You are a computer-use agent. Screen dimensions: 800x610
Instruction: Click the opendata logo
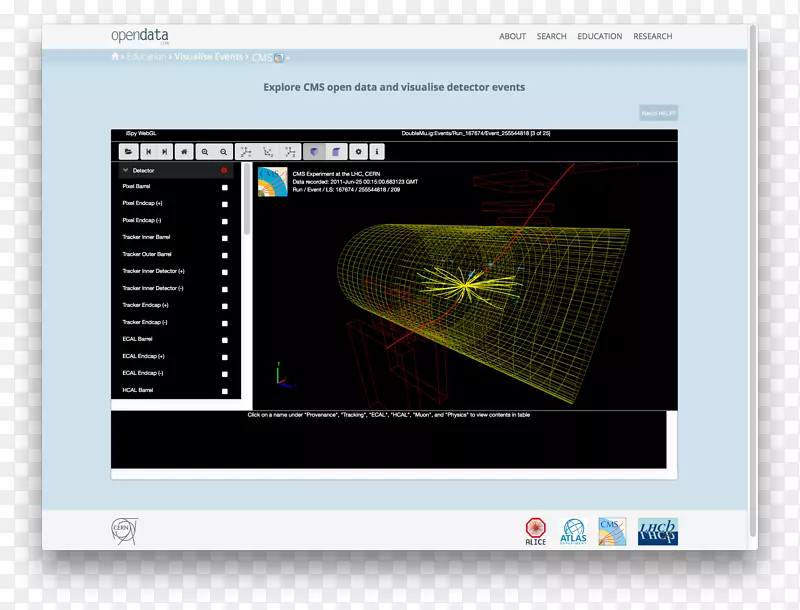pos(140,36)
